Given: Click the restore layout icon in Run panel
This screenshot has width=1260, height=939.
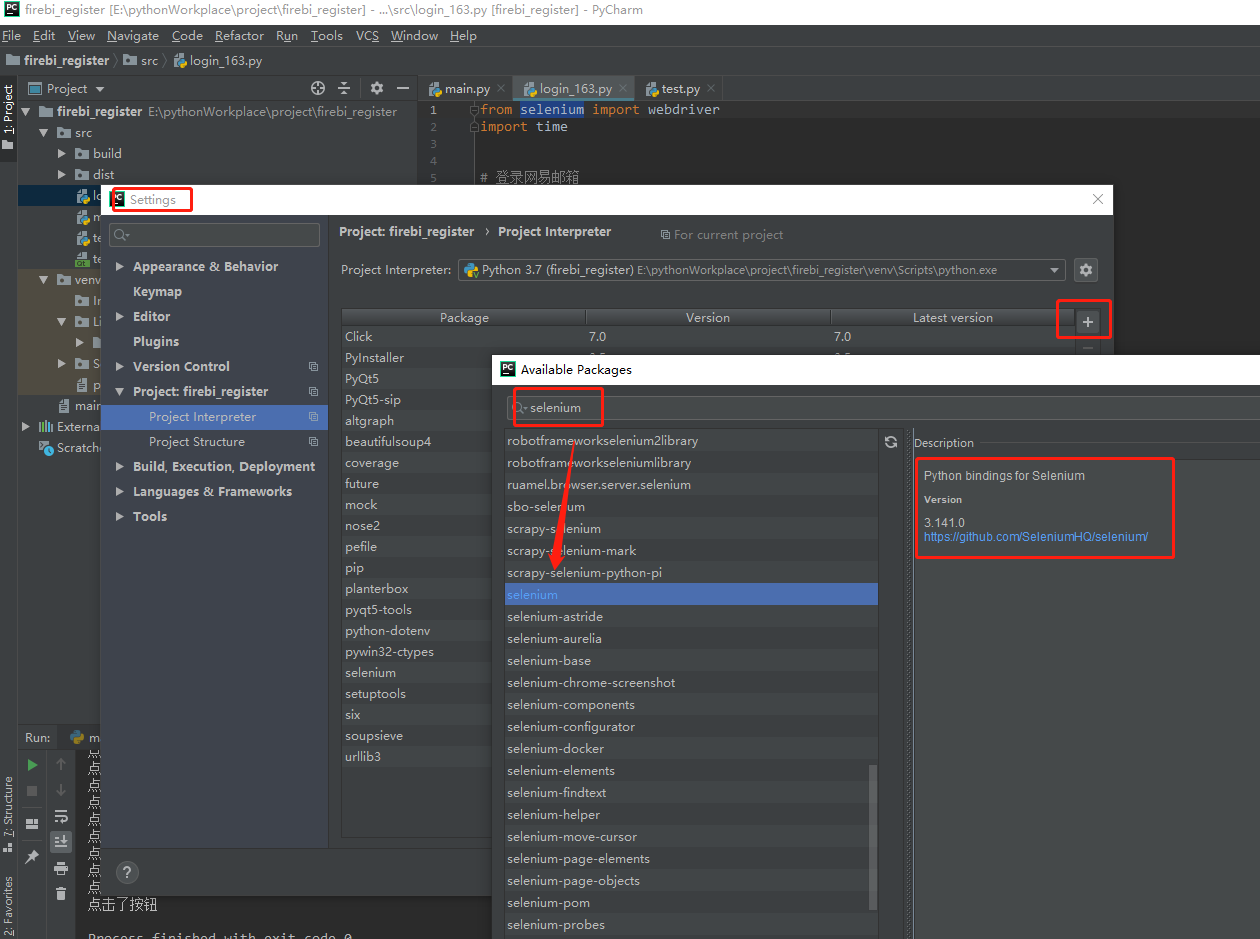Looking at the screenshot, I should (x=32, y=824).
